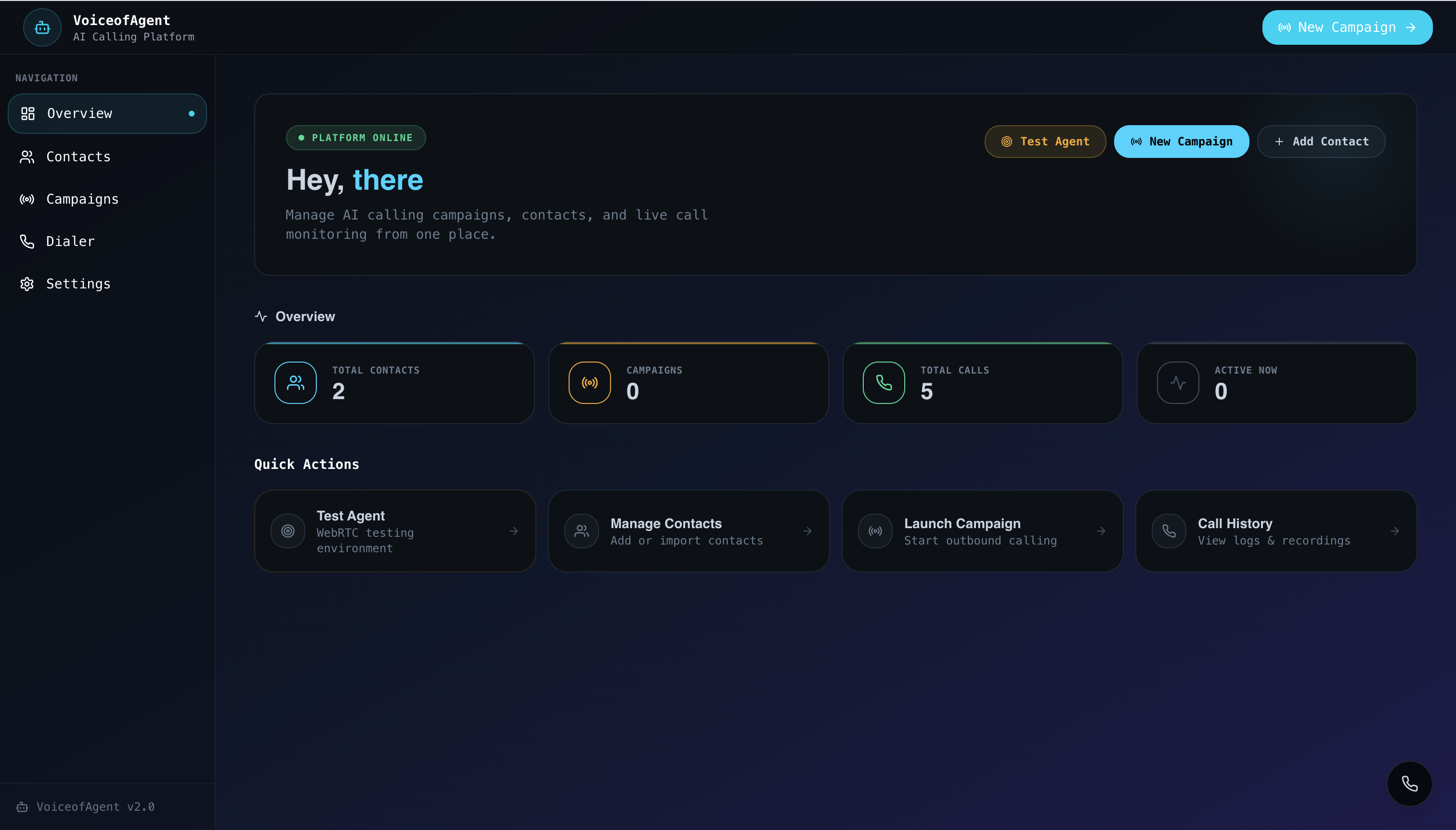Click the Active Now pulse icon
Image resolution: width=1456 pixels, height=830 pixels.
[1178, 383]
